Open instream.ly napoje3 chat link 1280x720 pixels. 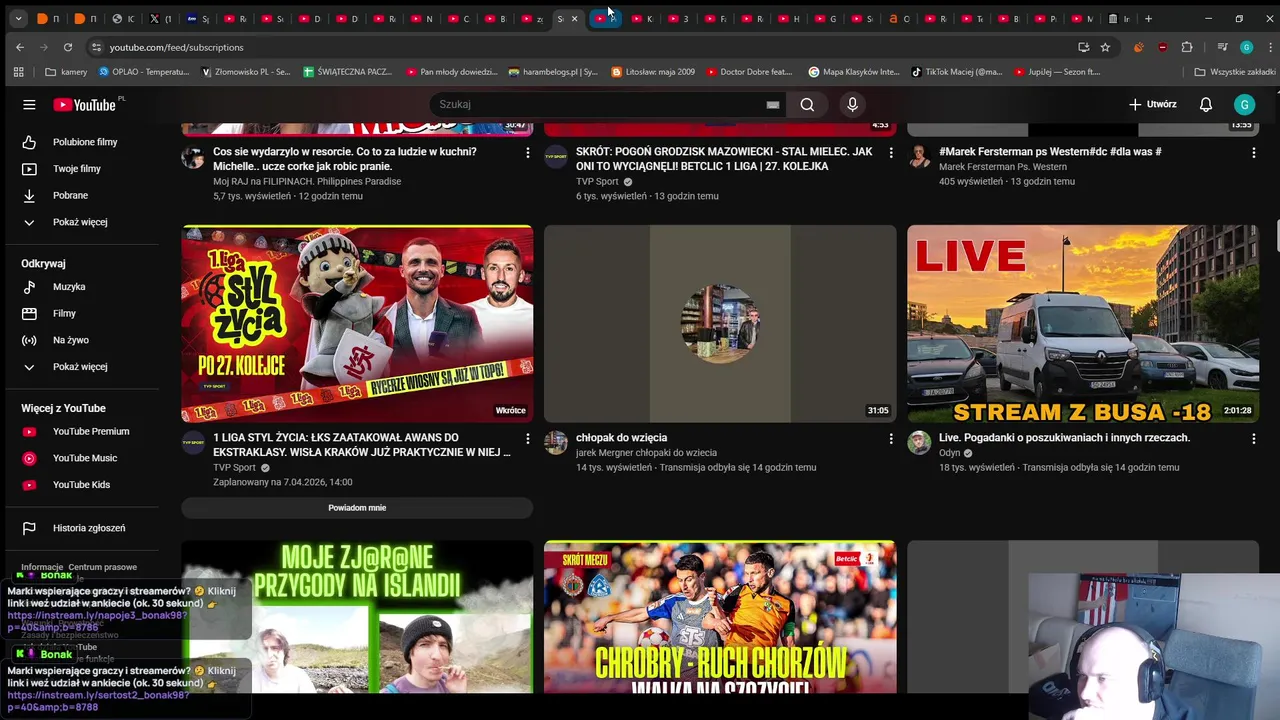tap(97, 621)
